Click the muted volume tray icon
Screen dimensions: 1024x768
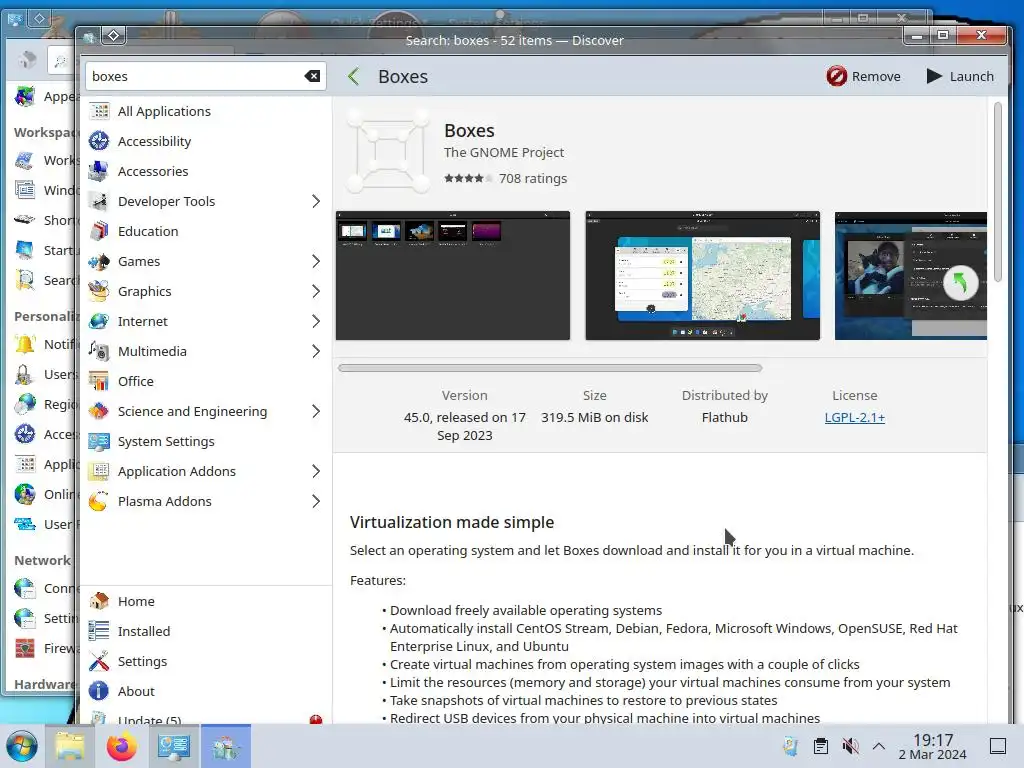[850, 746]
